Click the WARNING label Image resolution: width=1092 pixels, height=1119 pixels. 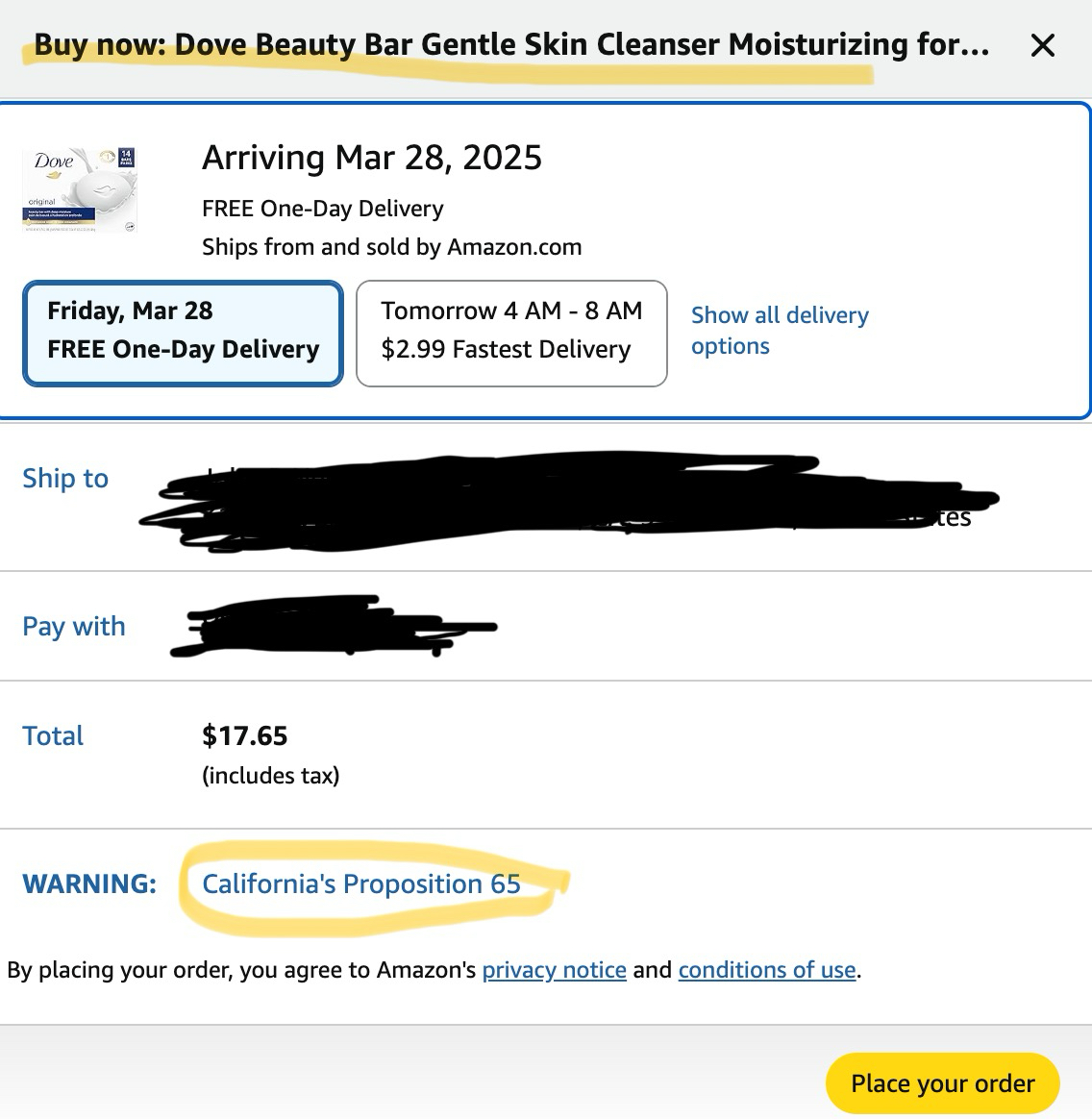click(x=89, y=884)
